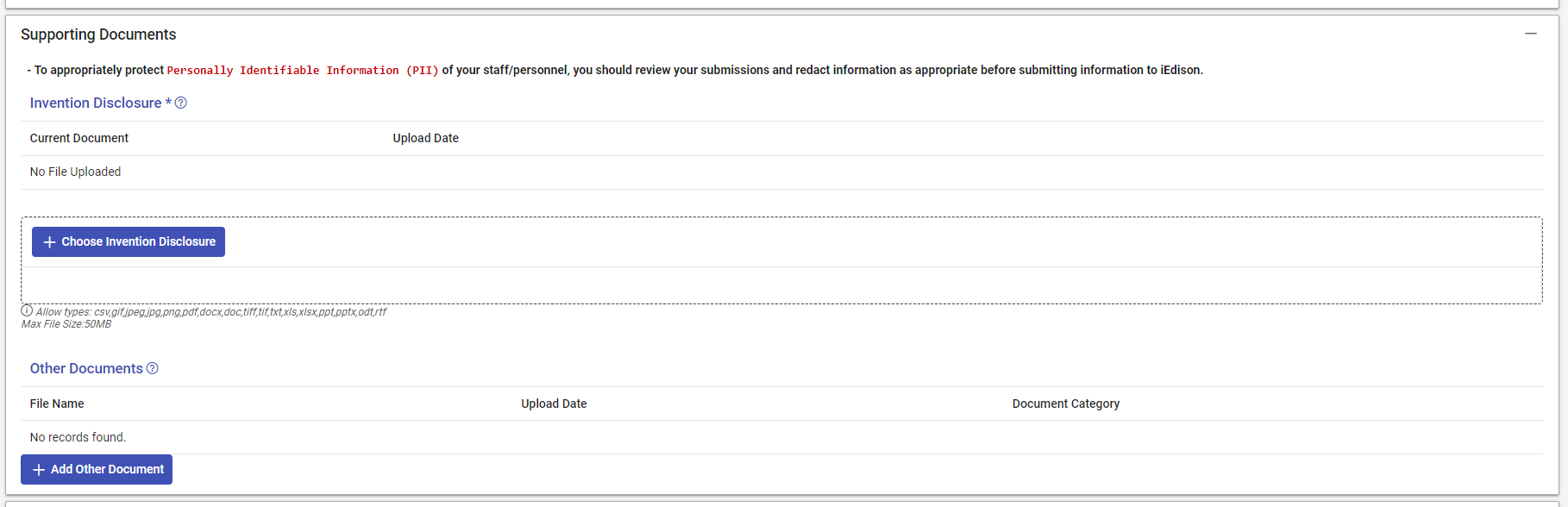Click the Allow types file list text
The width and height of the screenshot is (1568, 507).
[x=211, y=312]
